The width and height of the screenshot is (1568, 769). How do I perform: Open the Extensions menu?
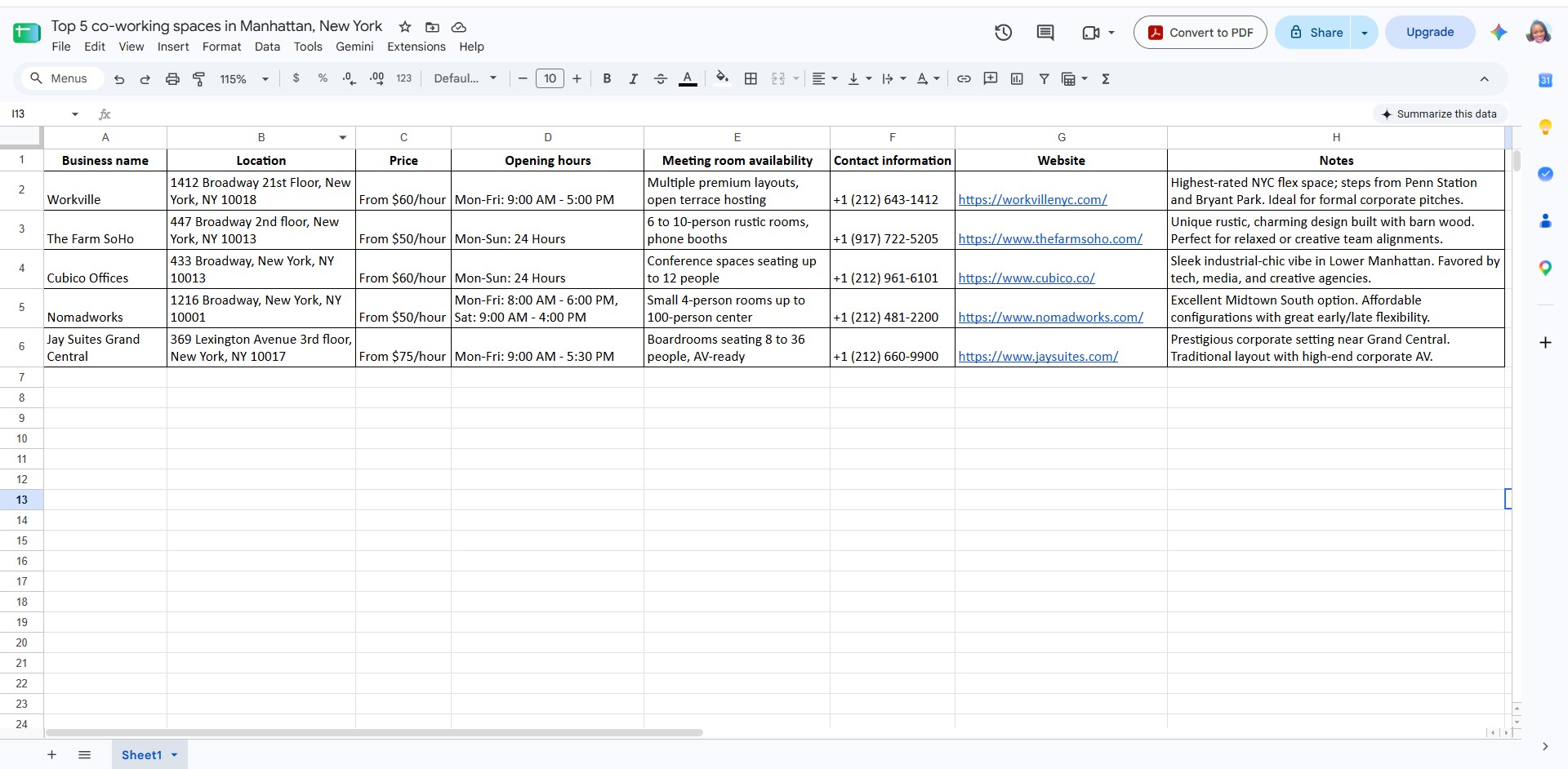click(x=416, y=47)
